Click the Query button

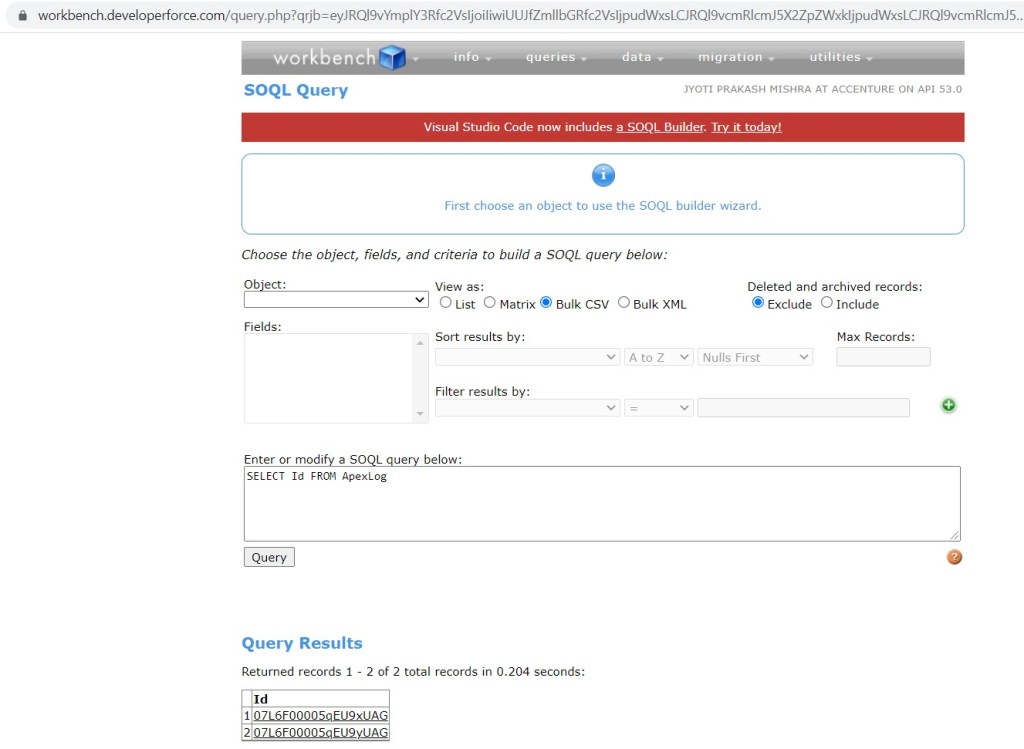pyautogui.click(x=269, y=557)
